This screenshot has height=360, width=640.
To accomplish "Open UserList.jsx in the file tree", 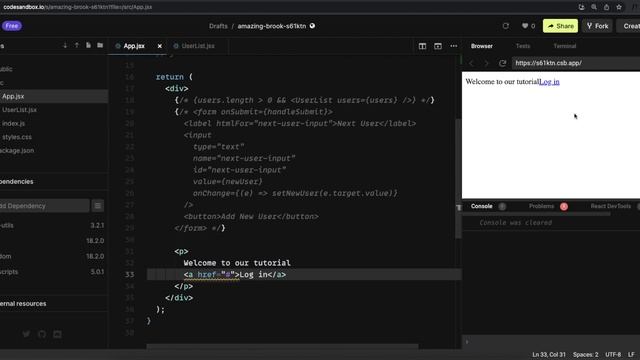I will tap(54, 110).
